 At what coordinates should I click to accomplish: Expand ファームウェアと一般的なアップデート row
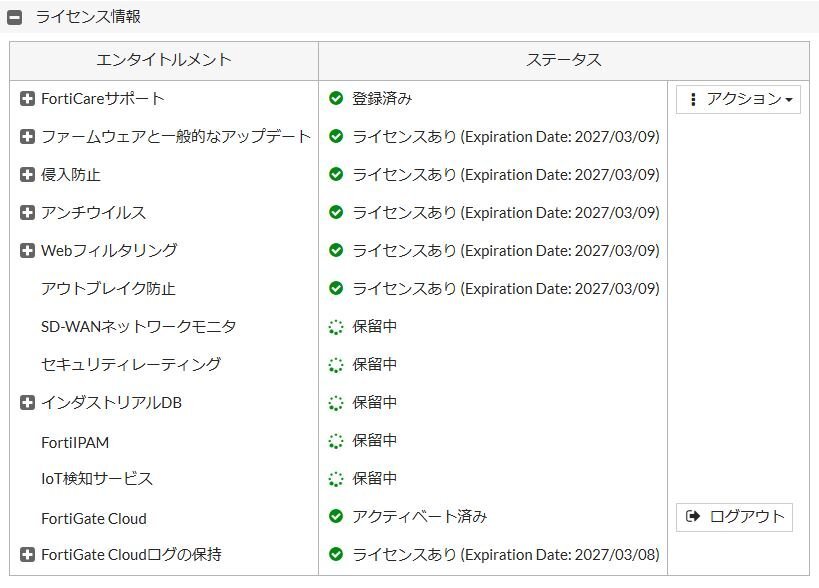click(27, 137)
